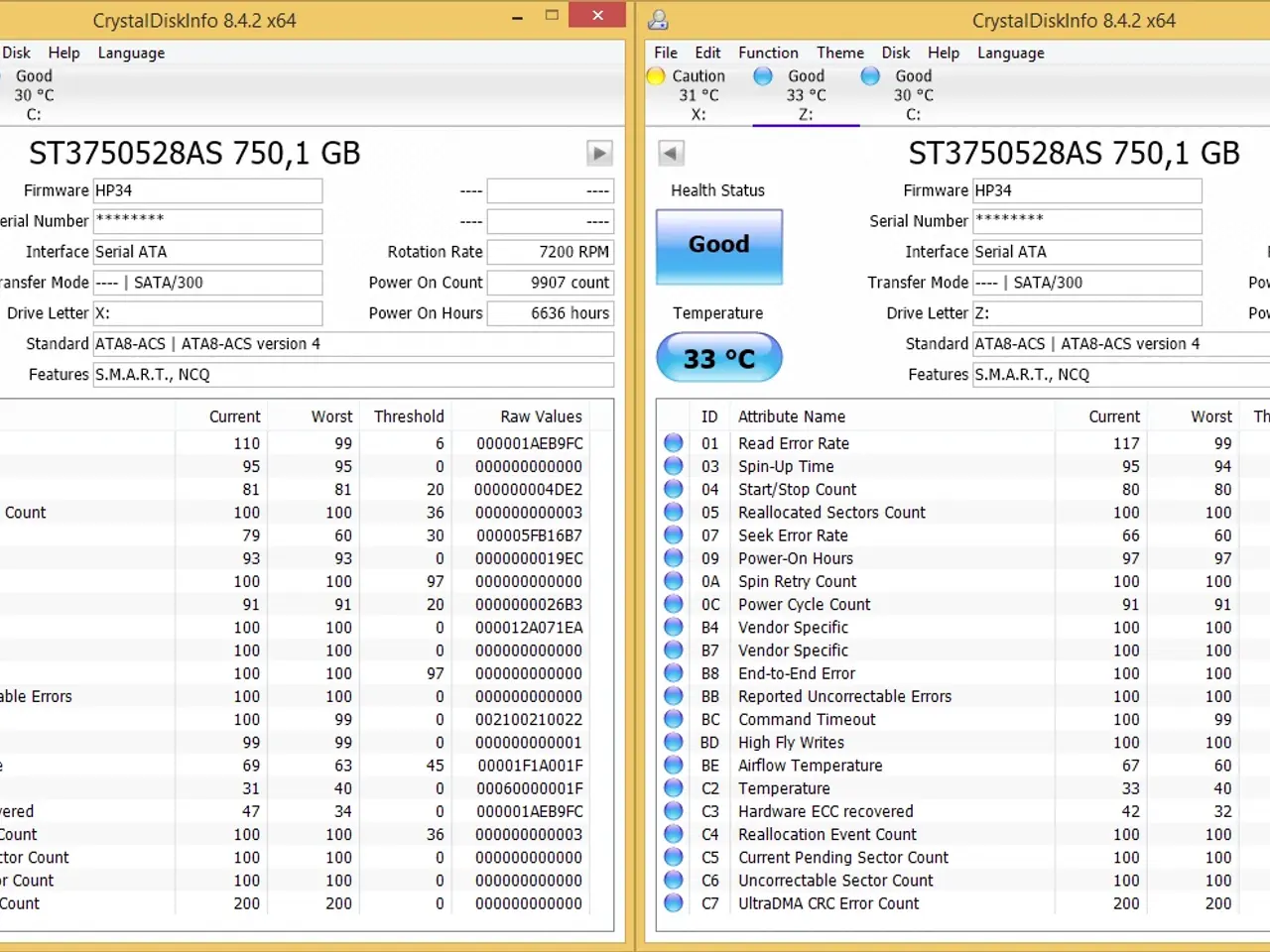
Task: Click the 33 °C temperature button
Action: pos(719,358)
